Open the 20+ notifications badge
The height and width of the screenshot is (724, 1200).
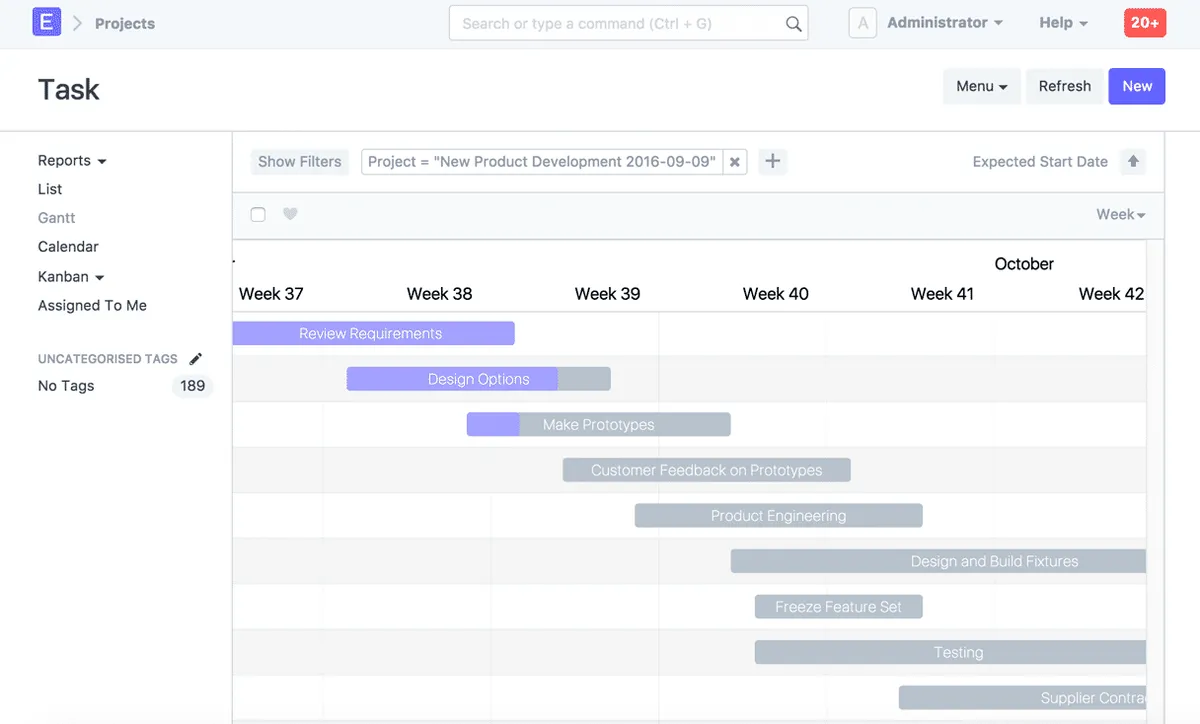1145,23
